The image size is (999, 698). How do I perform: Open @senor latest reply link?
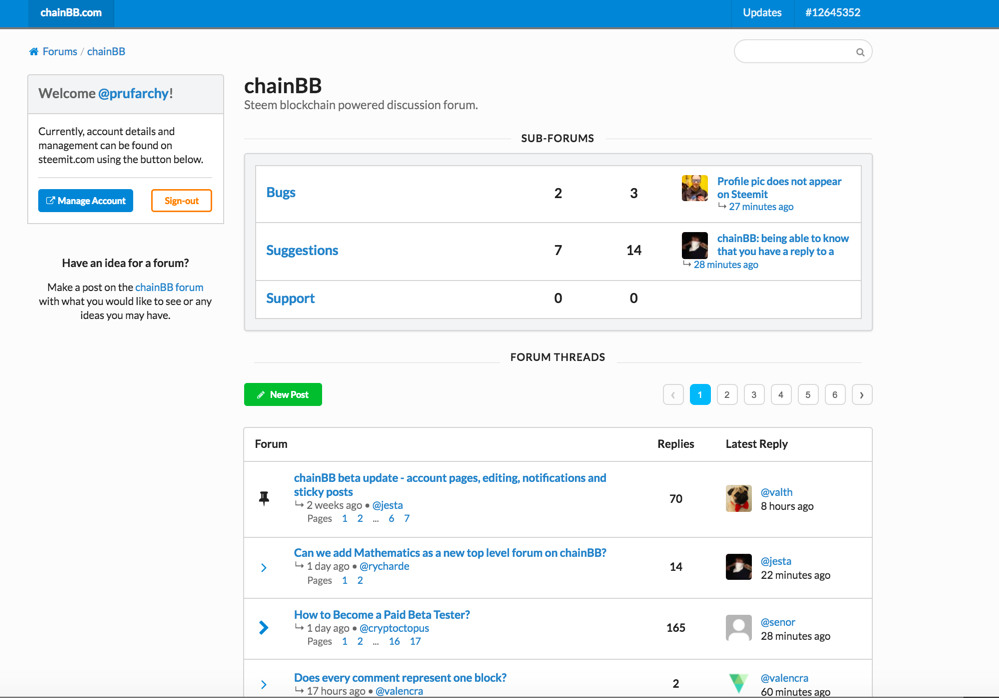(778, 622)
